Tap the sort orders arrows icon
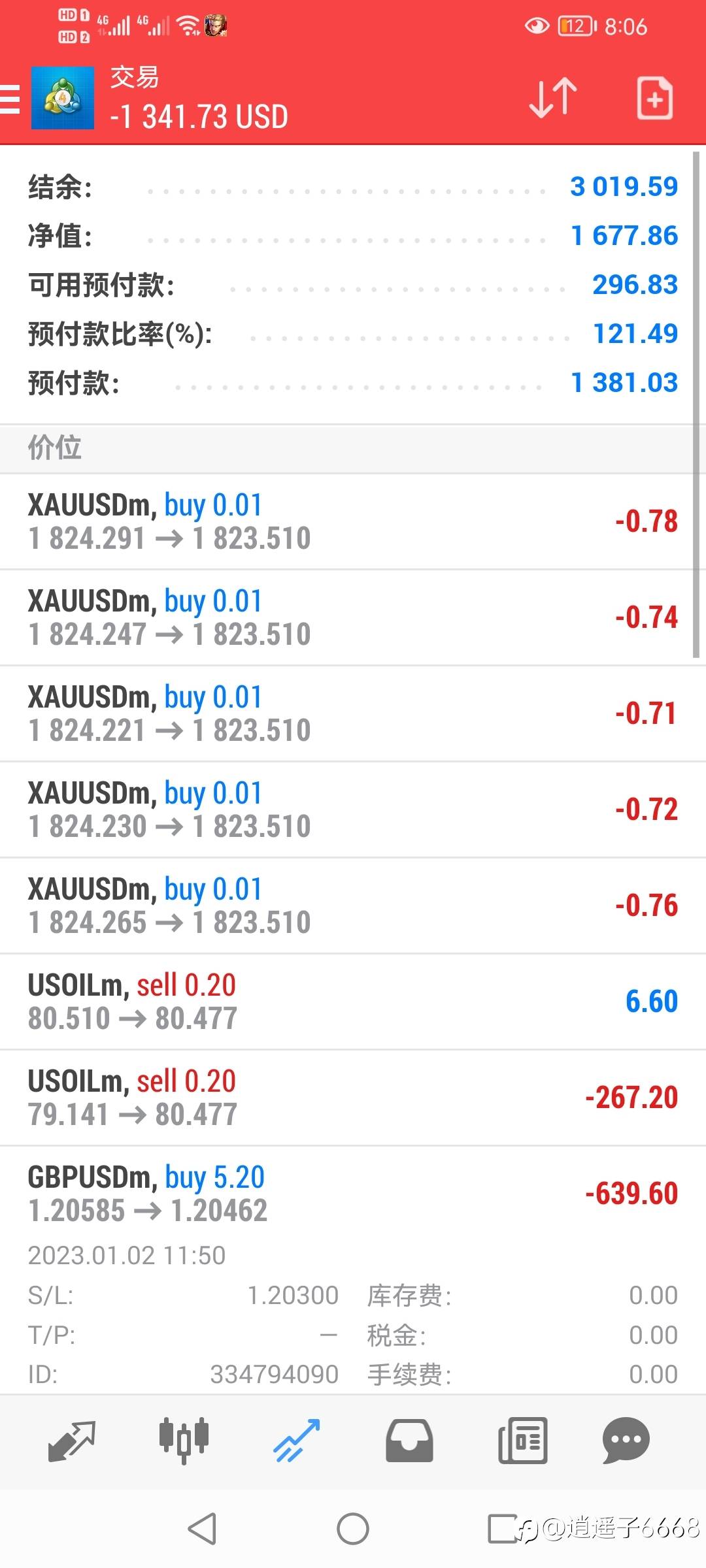 point(552,98)
